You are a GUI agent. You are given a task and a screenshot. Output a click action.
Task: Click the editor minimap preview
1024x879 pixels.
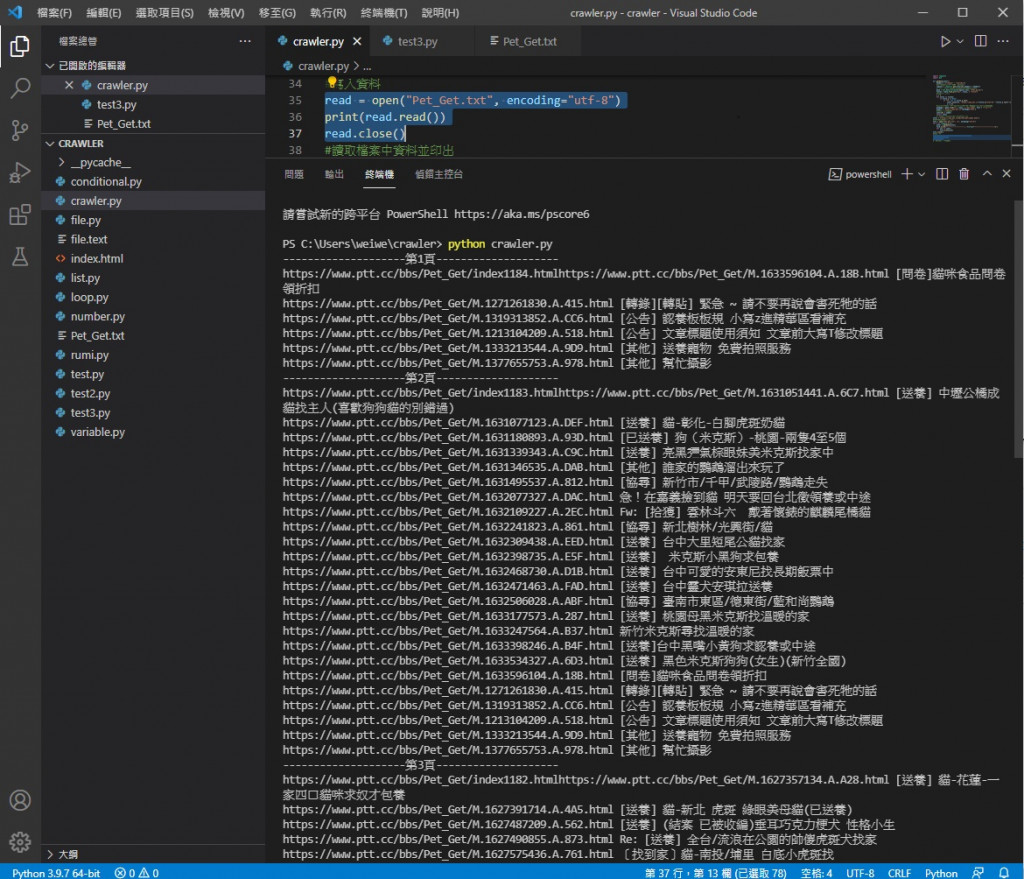[971, 108]
